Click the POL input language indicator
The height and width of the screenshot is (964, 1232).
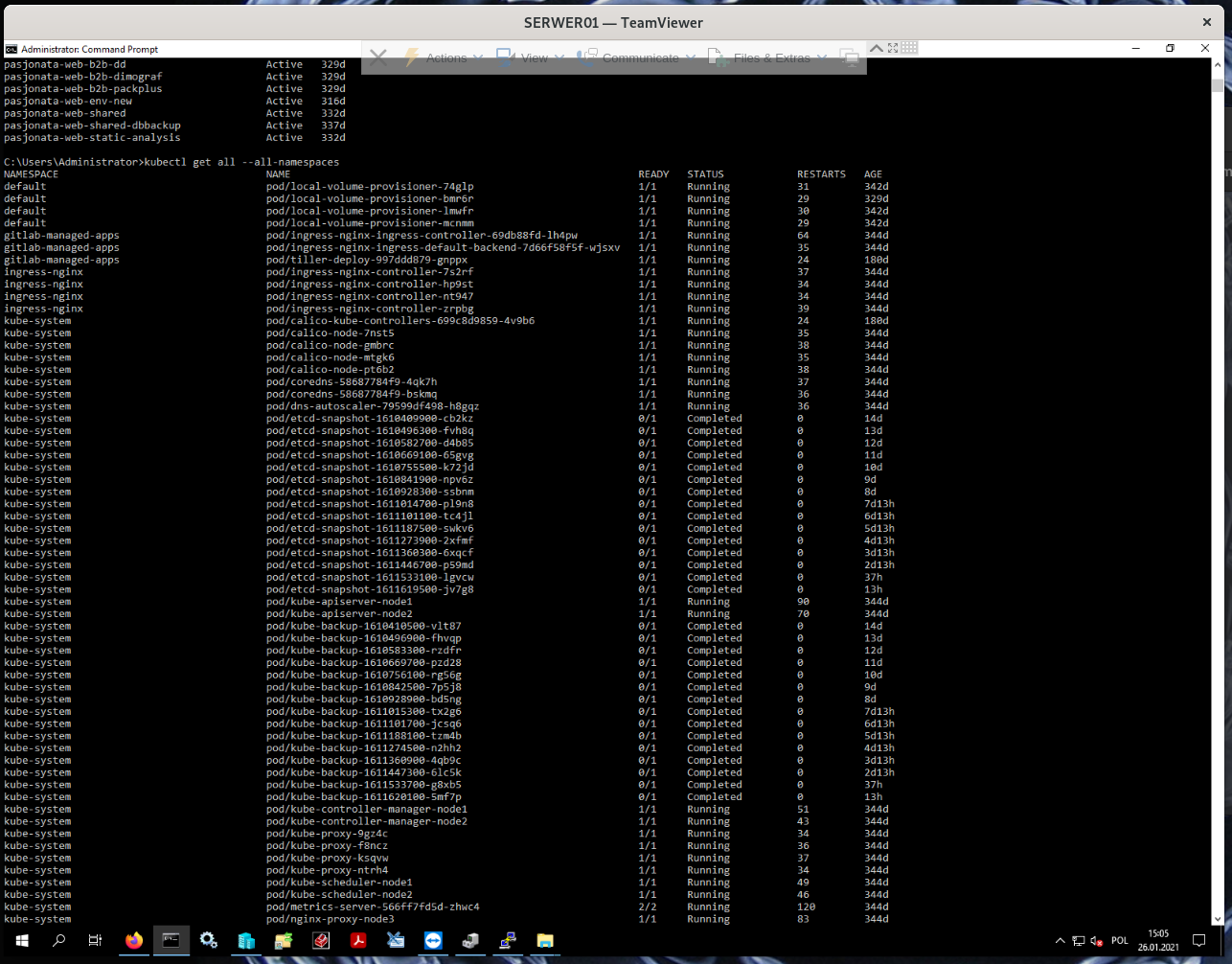[x=1120, y=941]
